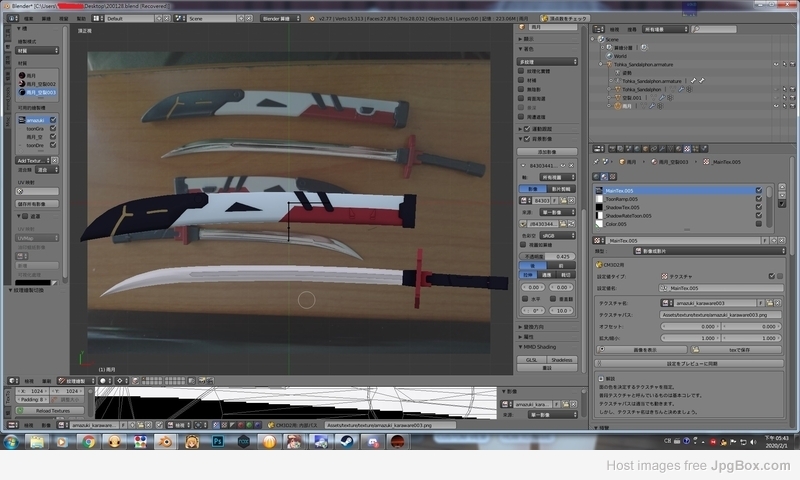The height and width of the screenshot is (480, 800).
Task: Open the sRGB color space dropdown
Action: pos(557,236)
